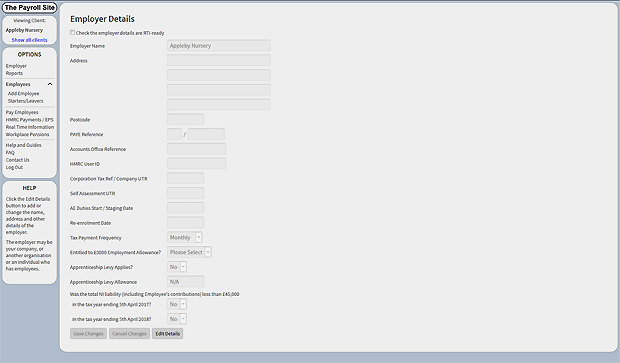Click the Postcode input field
This screenshot has width=620, height=363.
pyautogui.click(x=185, y=119)
